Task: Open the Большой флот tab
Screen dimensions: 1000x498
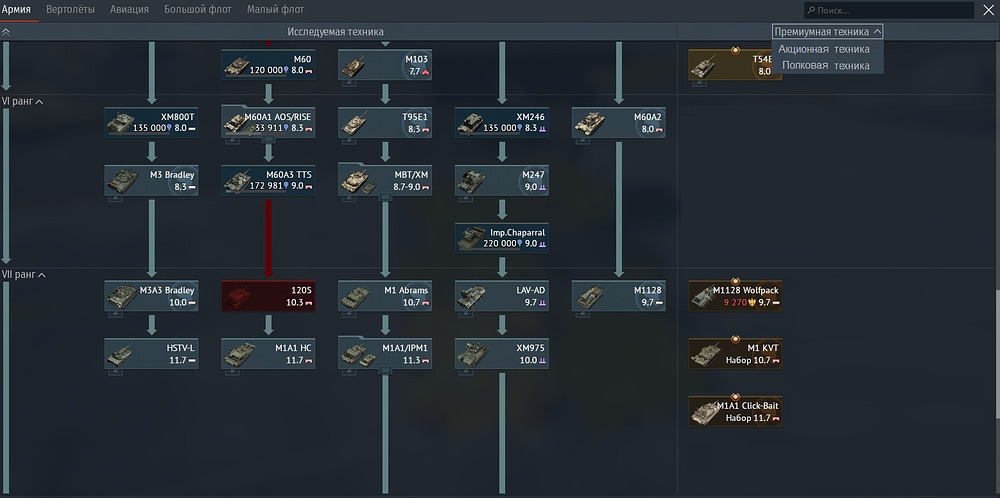Action: click(198, 10)
